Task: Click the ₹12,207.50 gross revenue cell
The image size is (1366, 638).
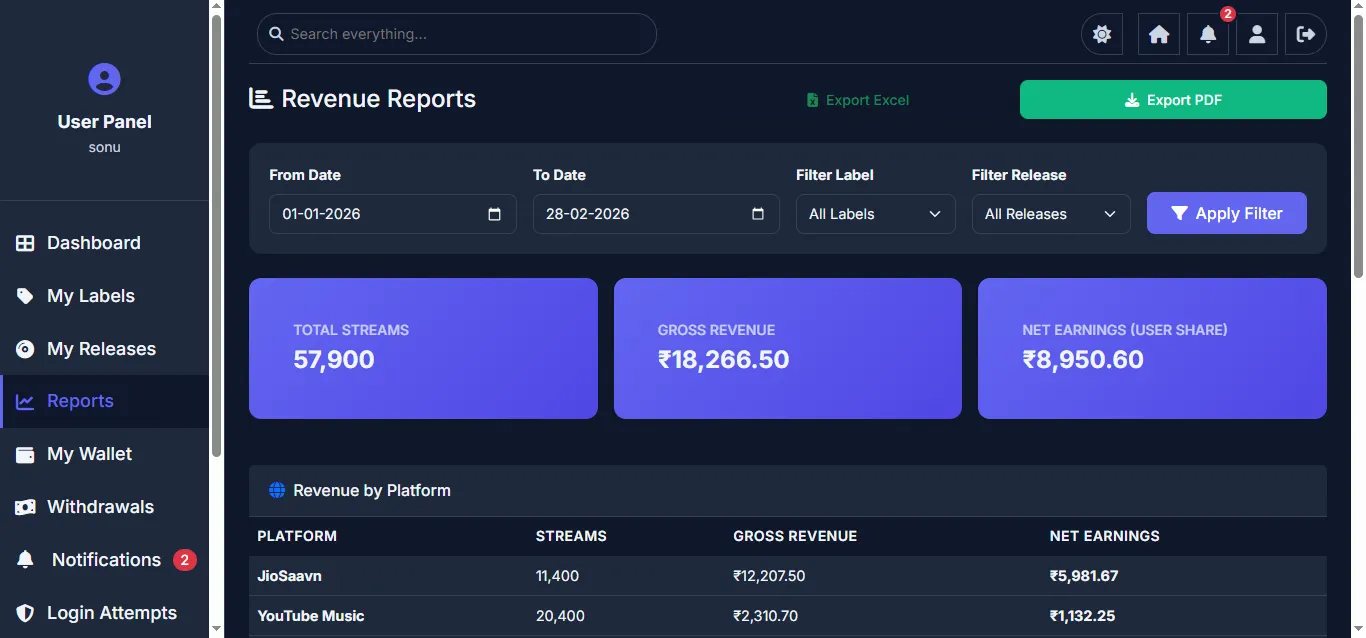Action: pyautogui.click(x=769, y=576)
